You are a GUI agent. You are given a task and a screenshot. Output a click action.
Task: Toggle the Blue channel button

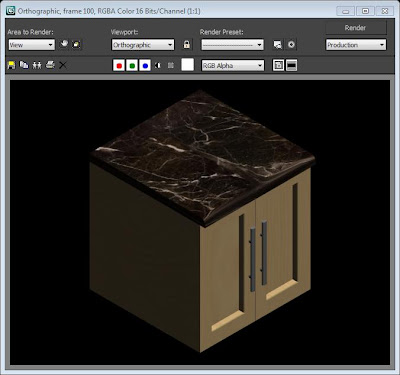(145, 65)
